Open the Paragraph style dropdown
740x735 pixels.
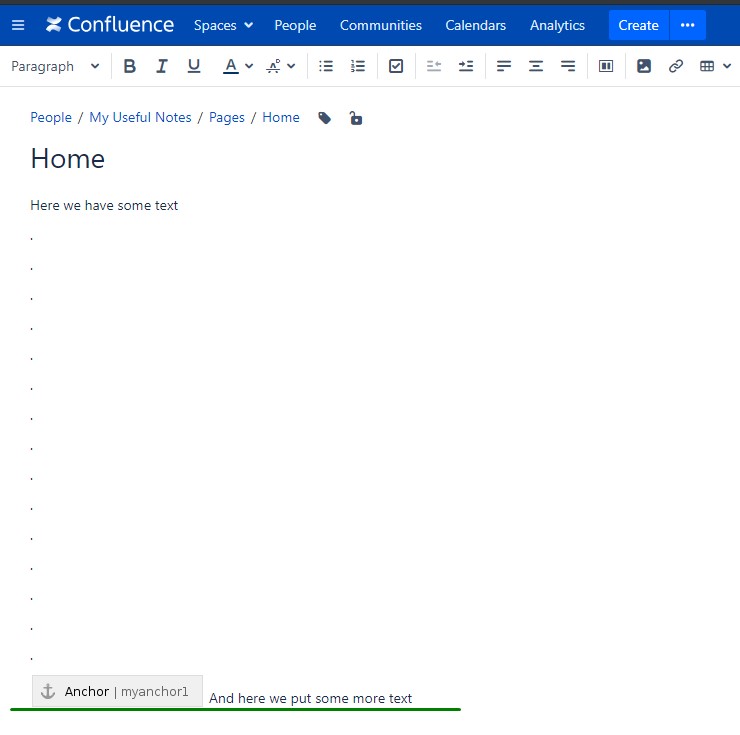tap(55, 66)
